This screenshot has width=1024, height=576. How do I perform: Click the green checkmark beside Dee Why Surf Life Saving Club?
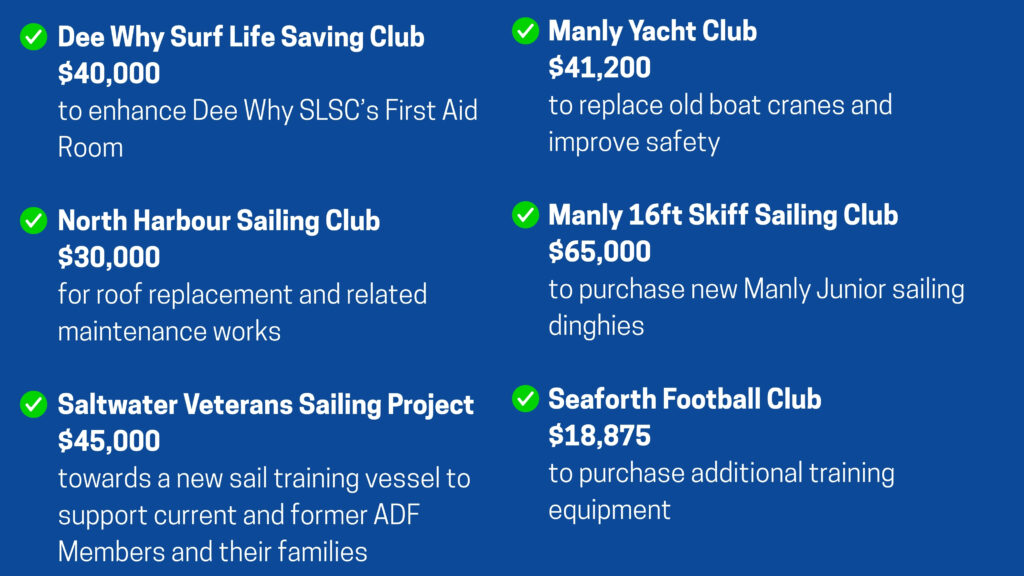[34, 37]
